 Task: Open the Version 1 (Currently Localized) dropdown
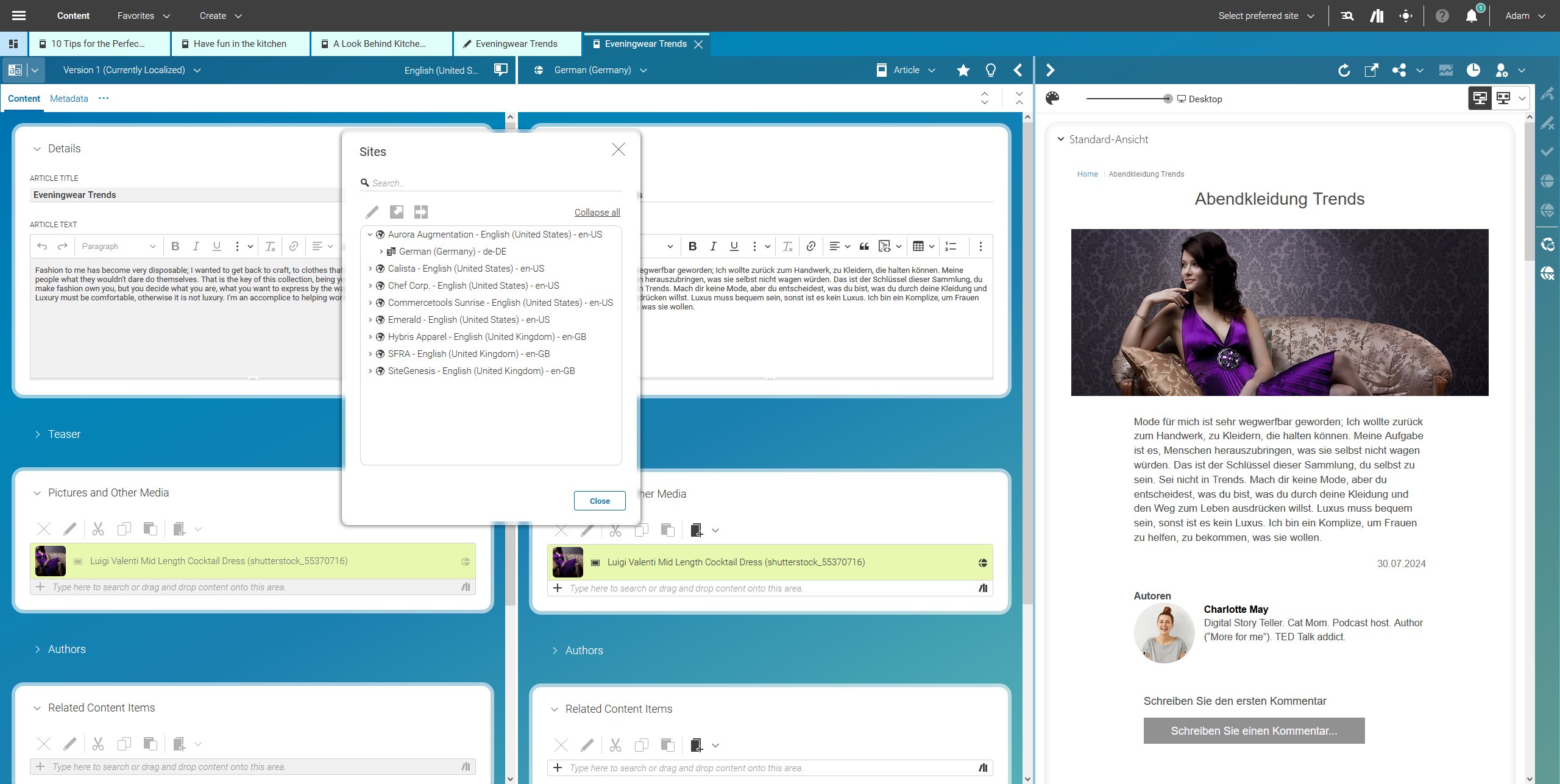pyautogui.click(x=197, y=70)
